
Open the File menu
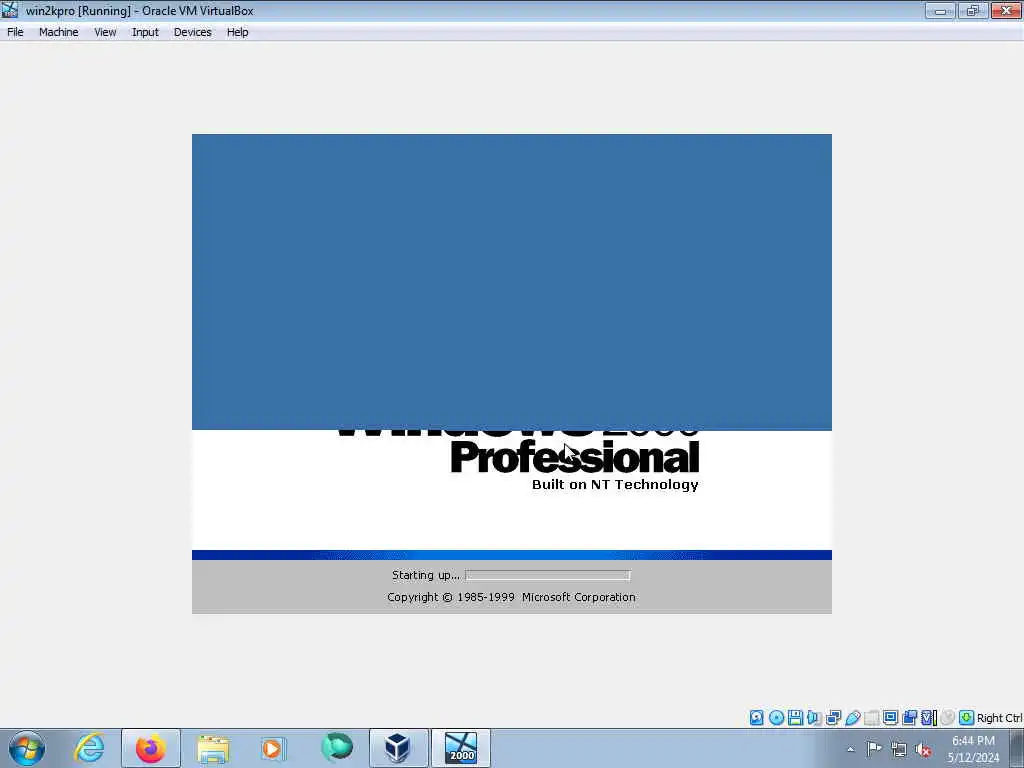click(x=15, y=32)
